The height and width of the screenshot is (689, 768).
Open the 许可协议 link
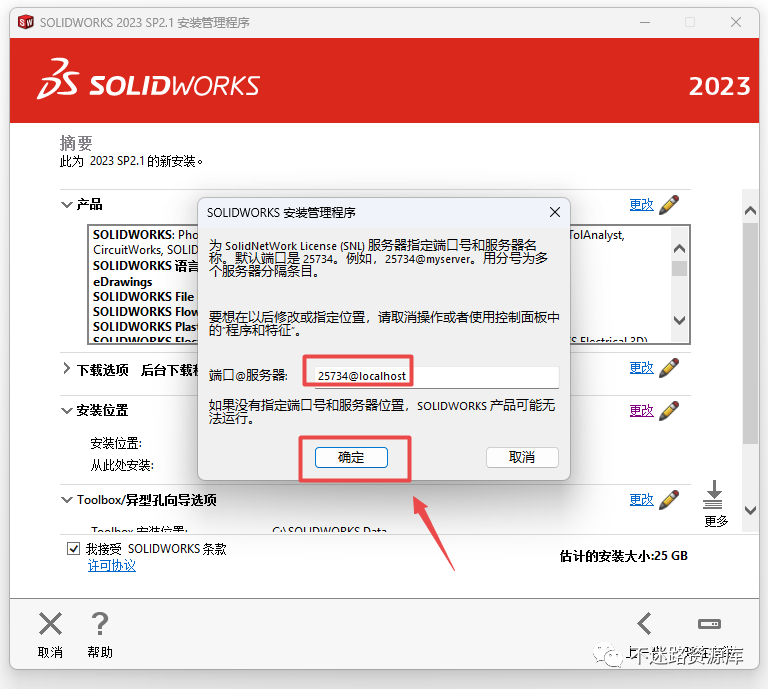[x=112, y=566]
